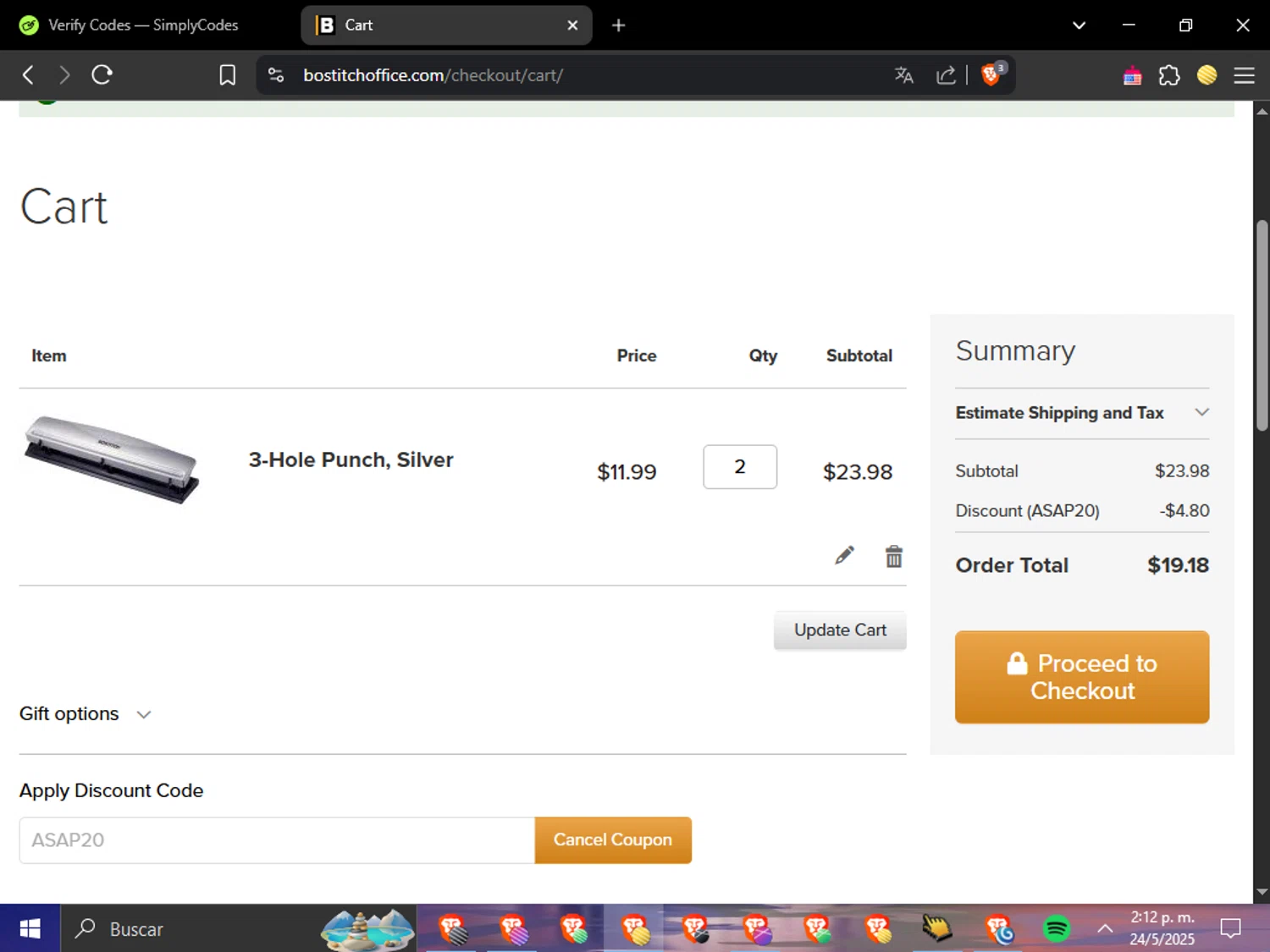Click the address bar URL
This screenshot has width=1270, height=952.
click(x=433, y=75)
